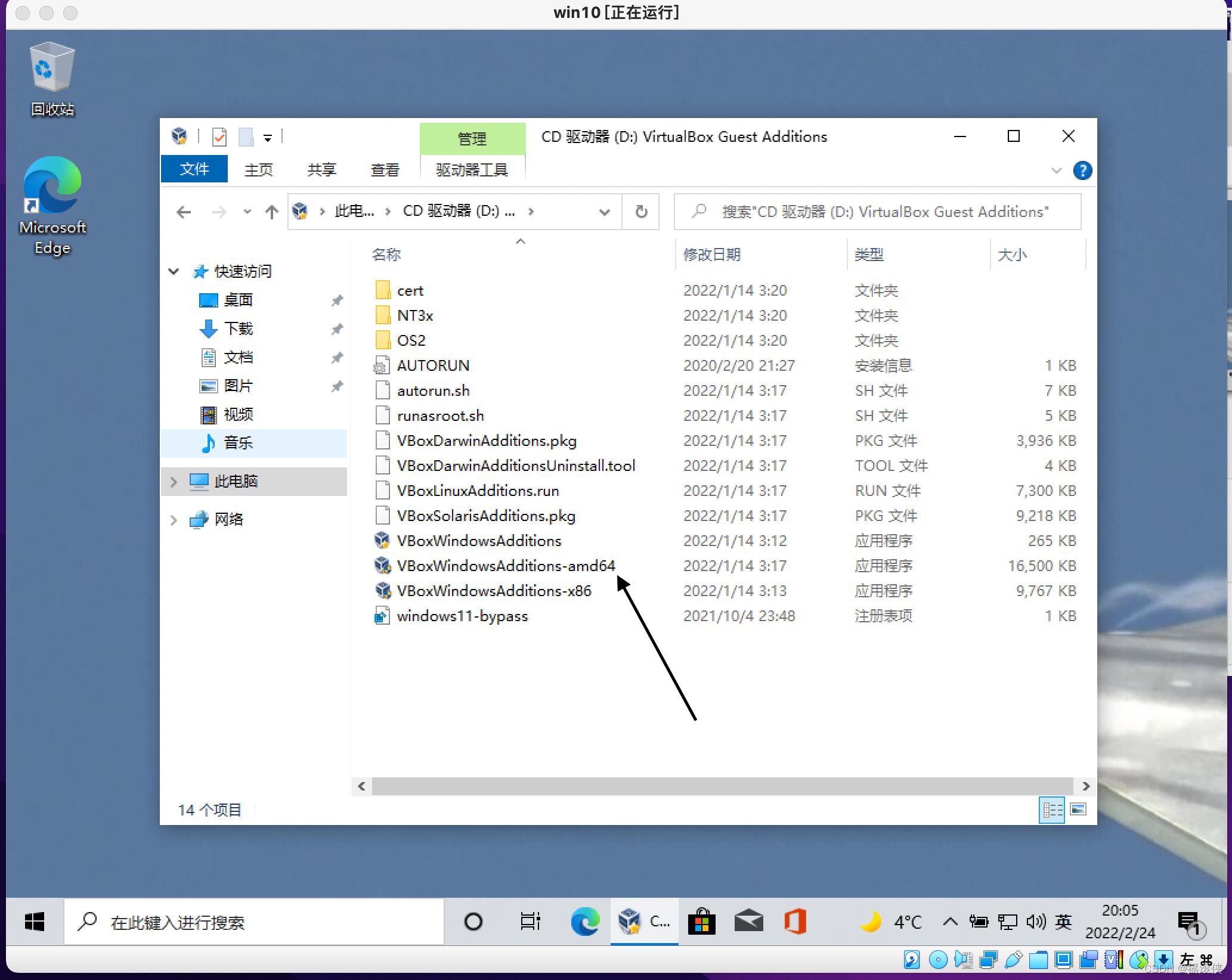Select VBoxDarwinAdditions.pkg file

(x=487, y=441)
